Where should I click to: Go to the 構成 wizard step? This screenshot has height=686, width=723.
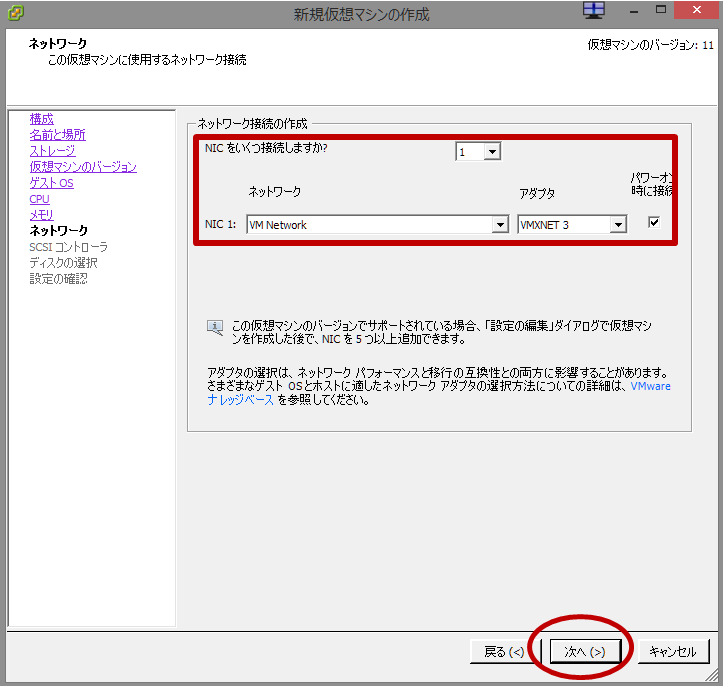pos(41,119)
